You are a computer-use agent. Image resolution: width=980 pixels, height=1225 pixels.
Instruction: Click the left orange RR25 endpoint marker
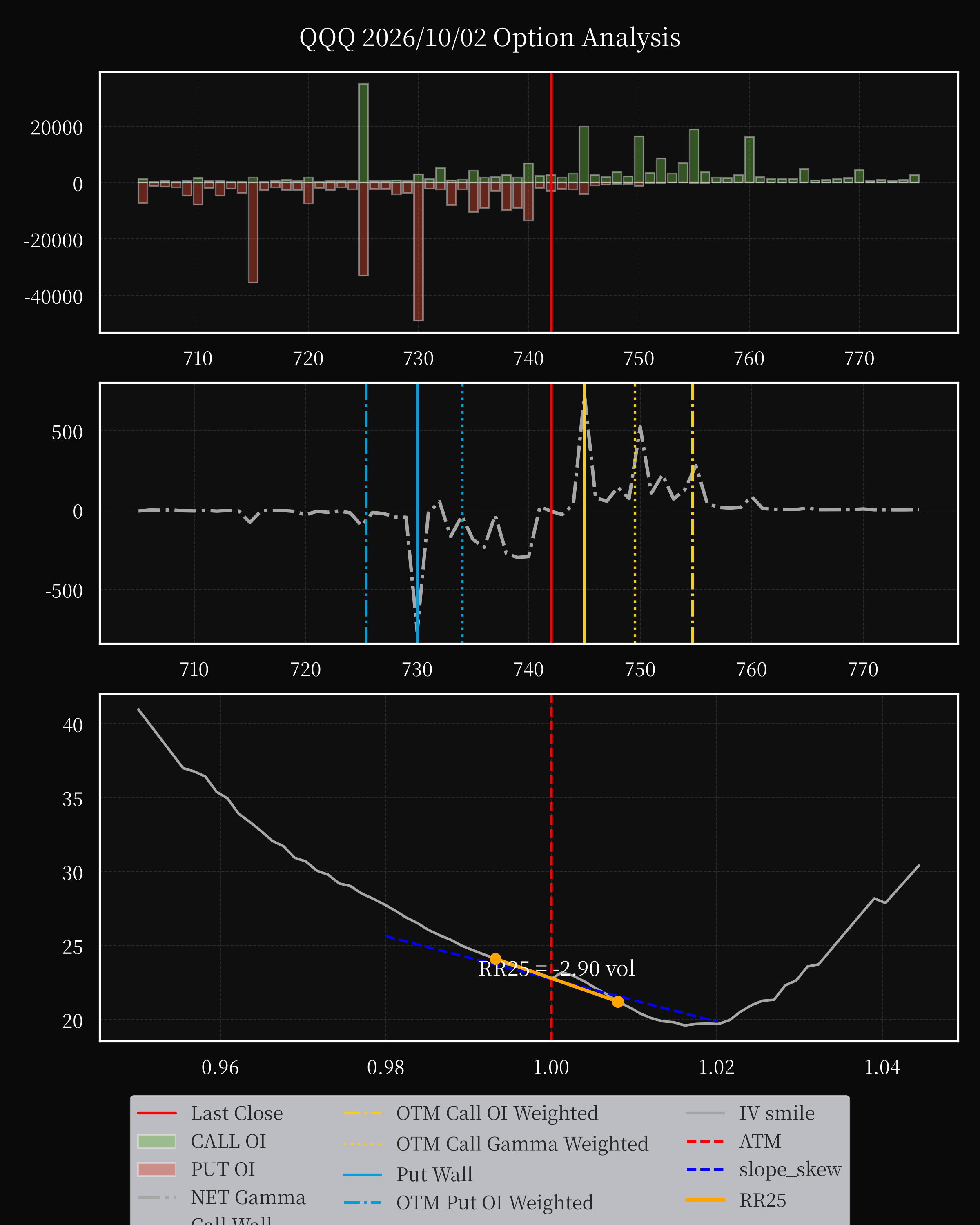click(x=495, y=959)
